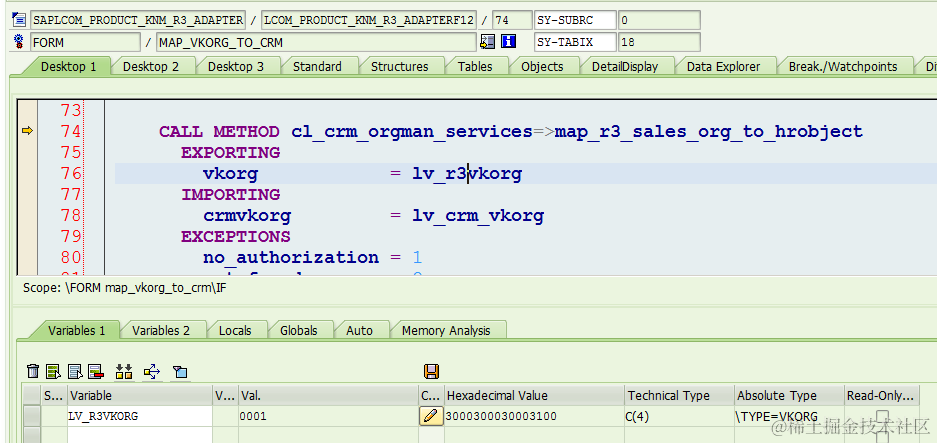Click the orange save floppy-disk icon
The height and width of the screenshot is (443, 937).
(431, 371)
